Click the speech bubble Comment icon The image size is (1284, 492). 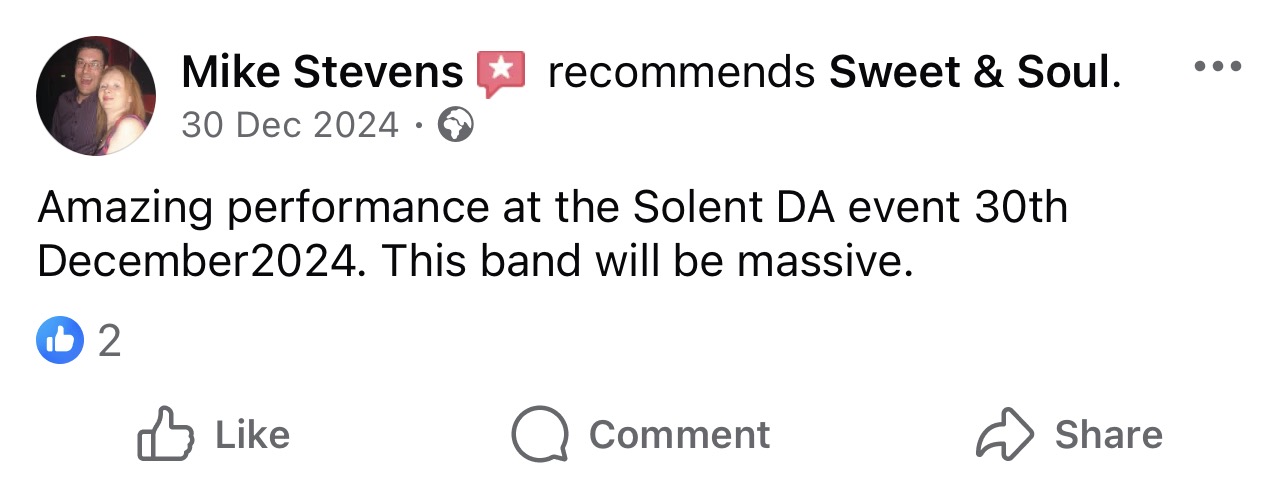coord(540,434)
